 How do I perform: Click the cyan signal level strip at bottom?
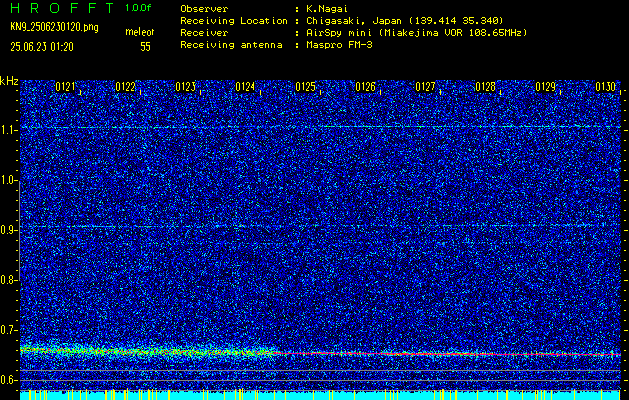pos(320,395)
